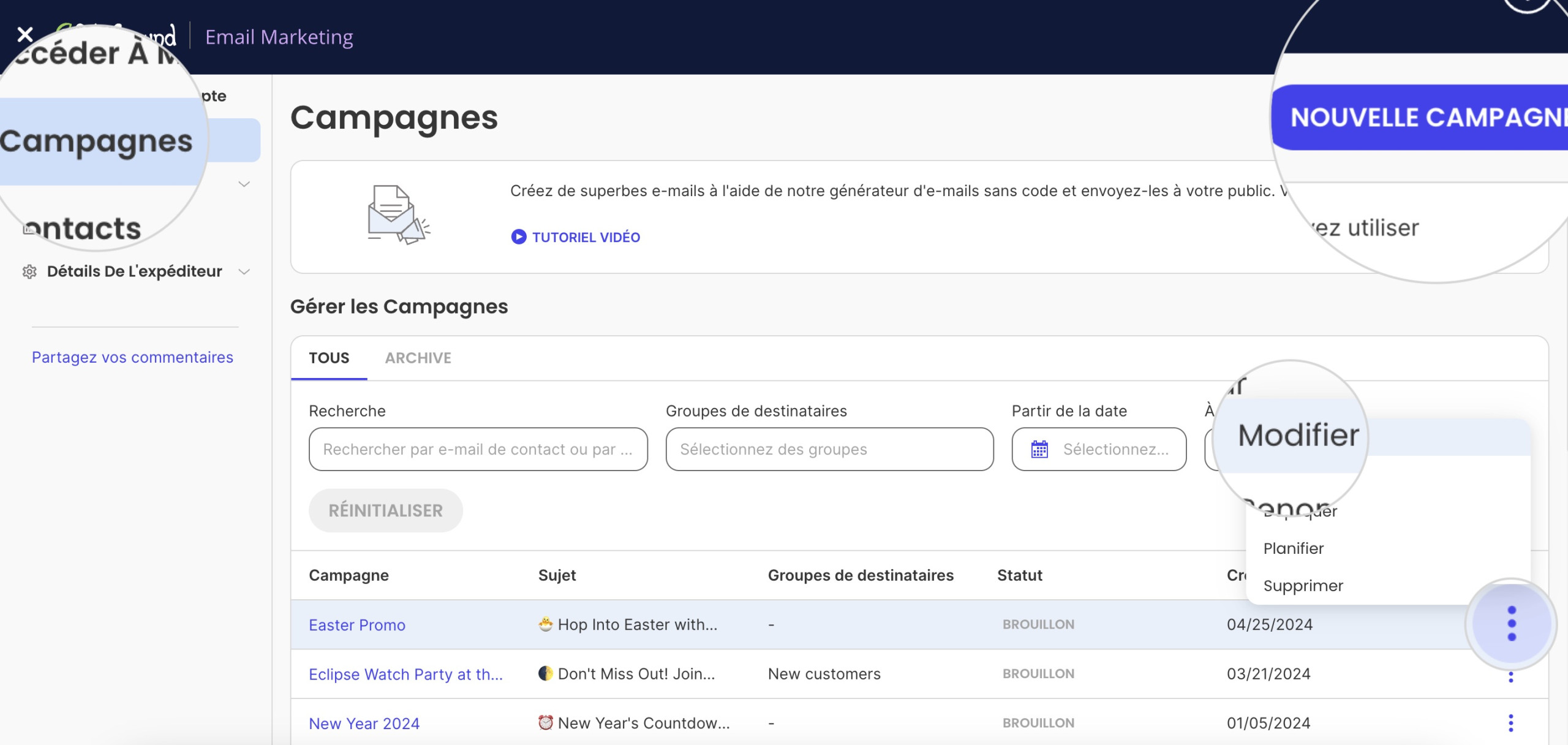
Task: Choose Modifier in the context menu
Action: pos(1298,435)
